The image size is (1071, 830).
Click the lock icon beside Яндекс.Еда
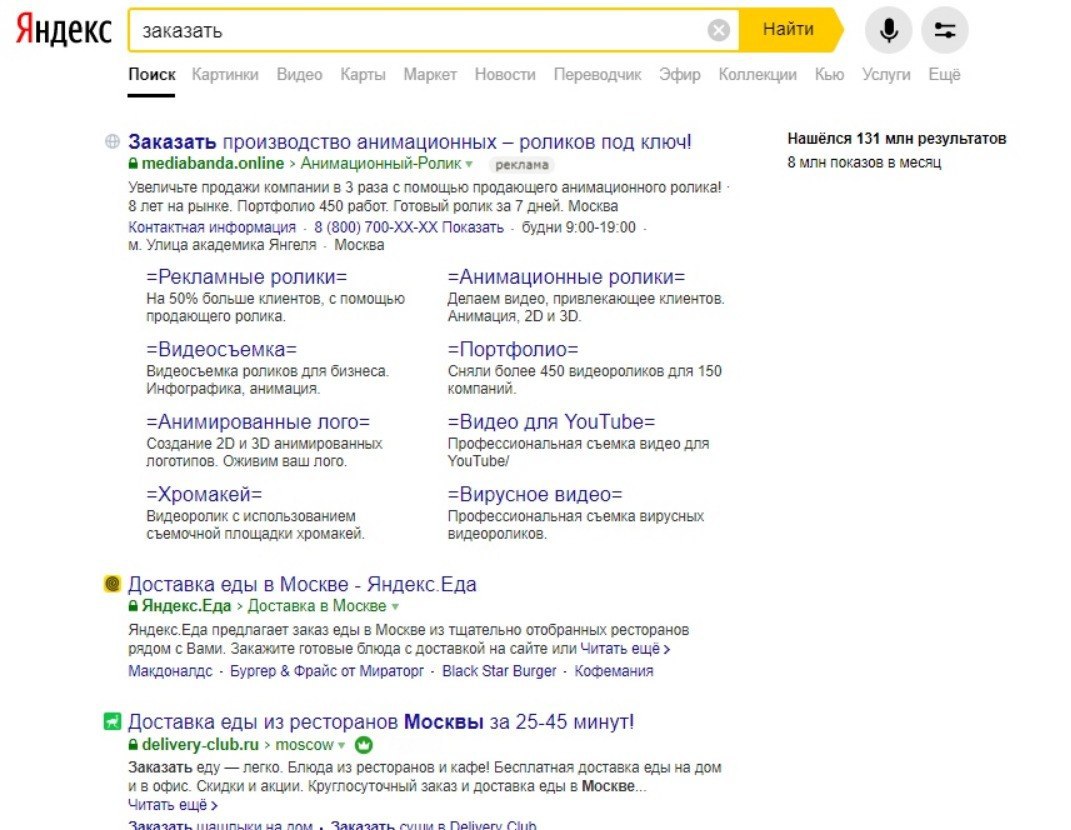(x=133, y=606)
